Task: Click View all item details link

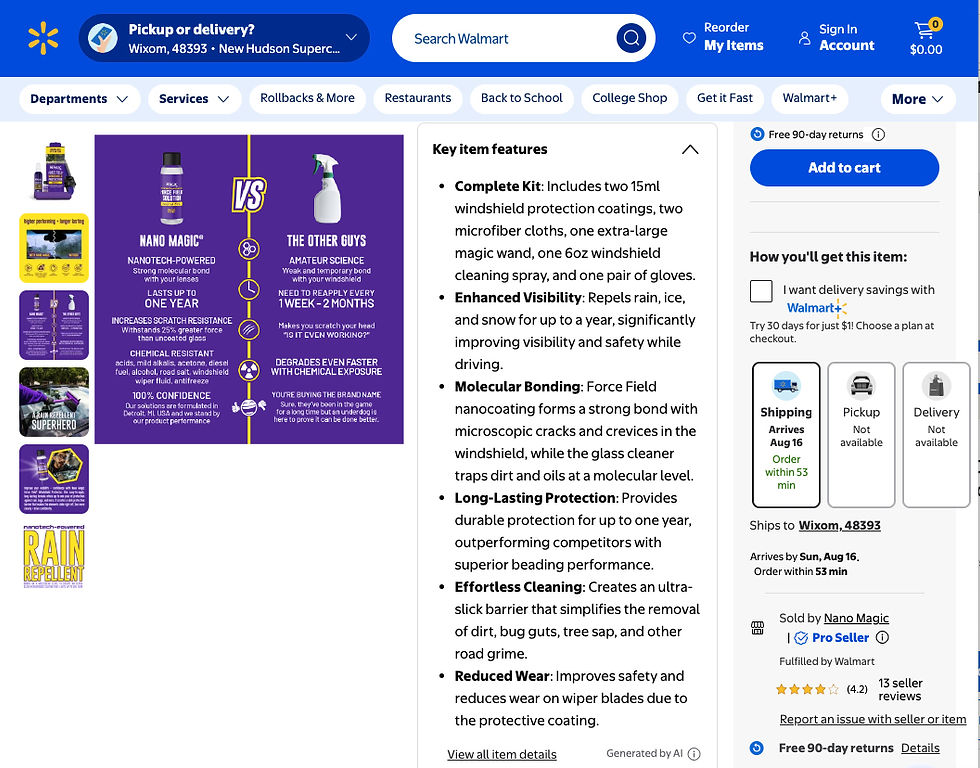Action: coord(502,754)
